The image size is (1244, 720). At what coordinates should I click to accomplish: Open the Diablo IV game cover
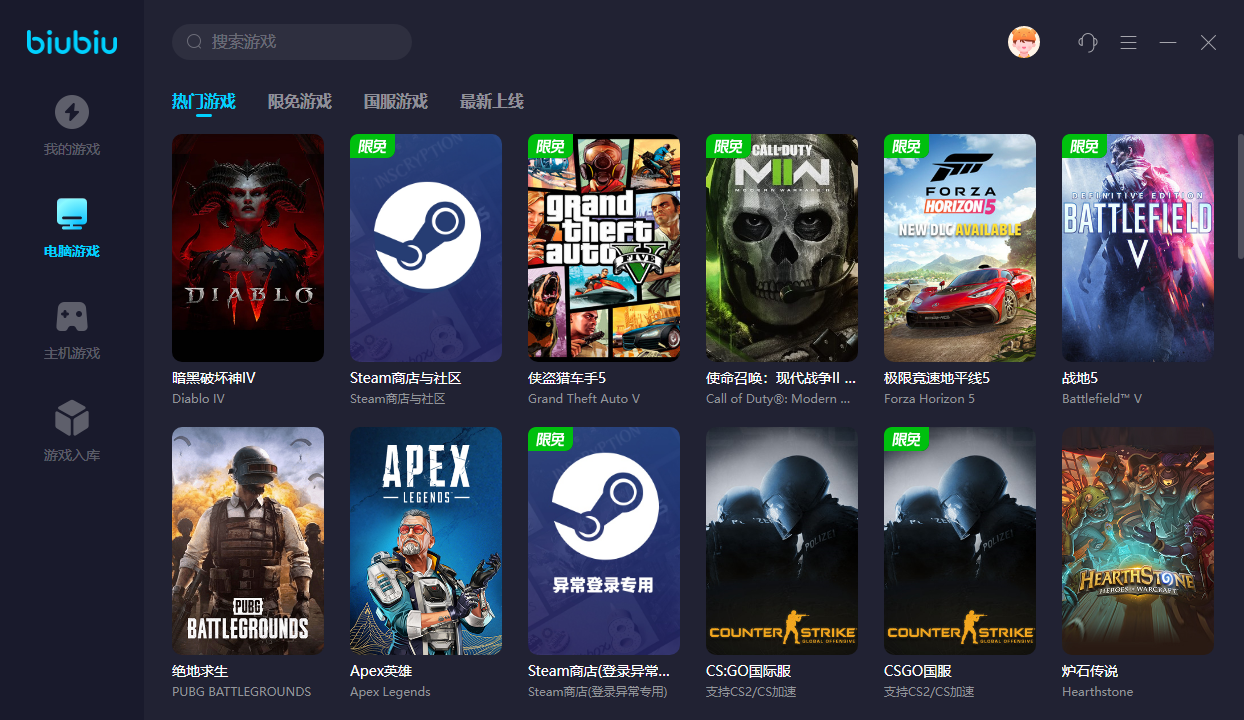pyautogui.click(x=248, y=247)
